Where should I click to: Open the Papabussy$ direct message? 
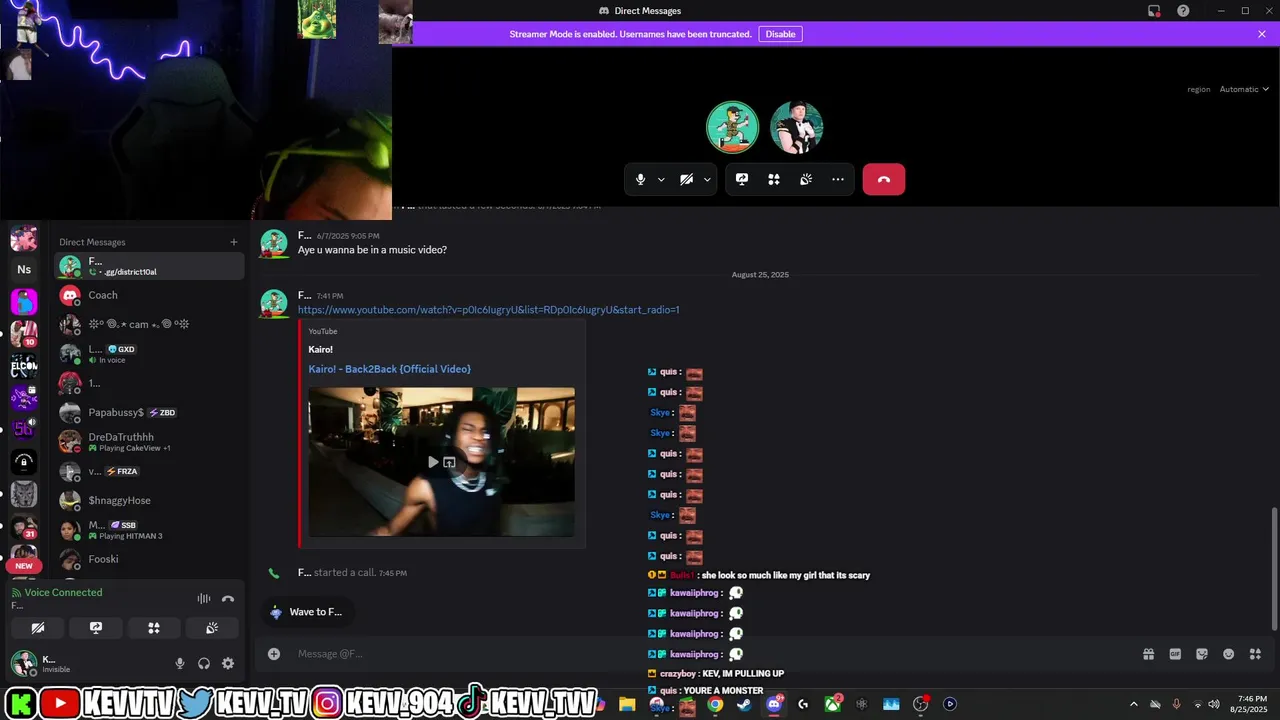click(149, 412)
